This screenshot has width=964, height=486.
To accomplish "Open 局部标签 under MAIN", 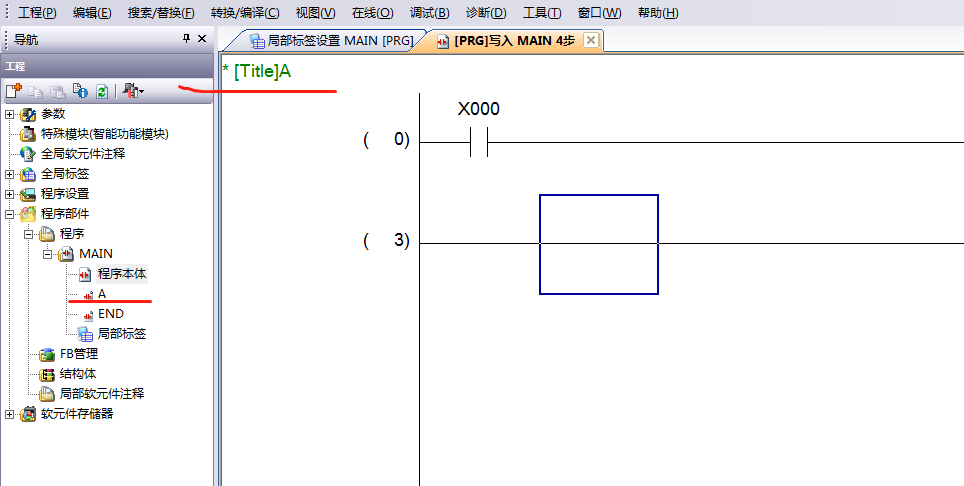I will point(121,334).
